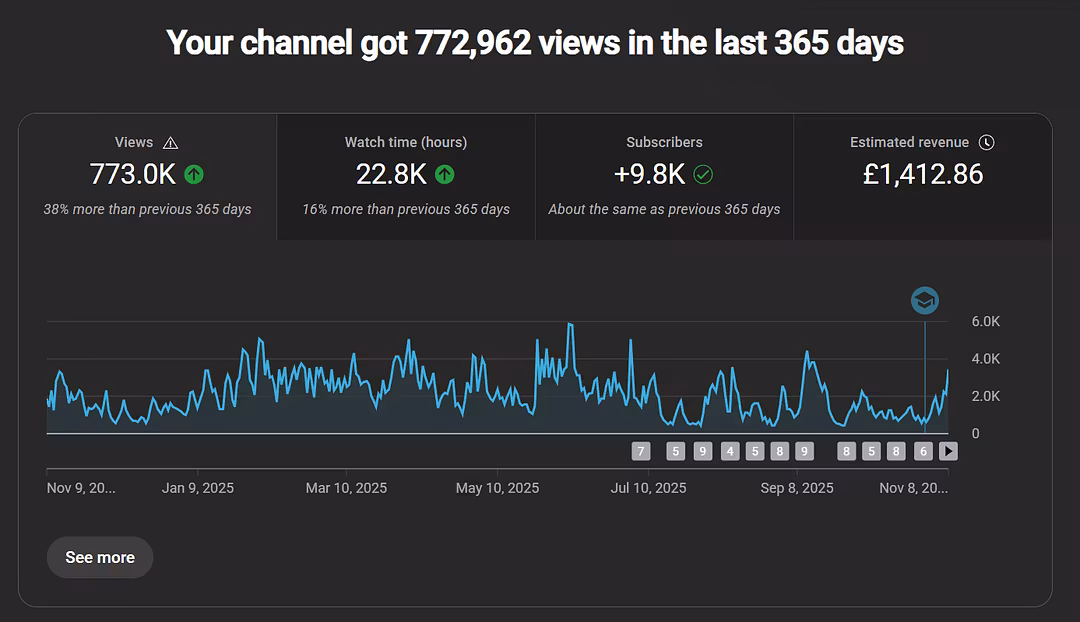Click '38% more than previous 365 days' text
This screenshot has width=1080, height=622.
(147, 209)
